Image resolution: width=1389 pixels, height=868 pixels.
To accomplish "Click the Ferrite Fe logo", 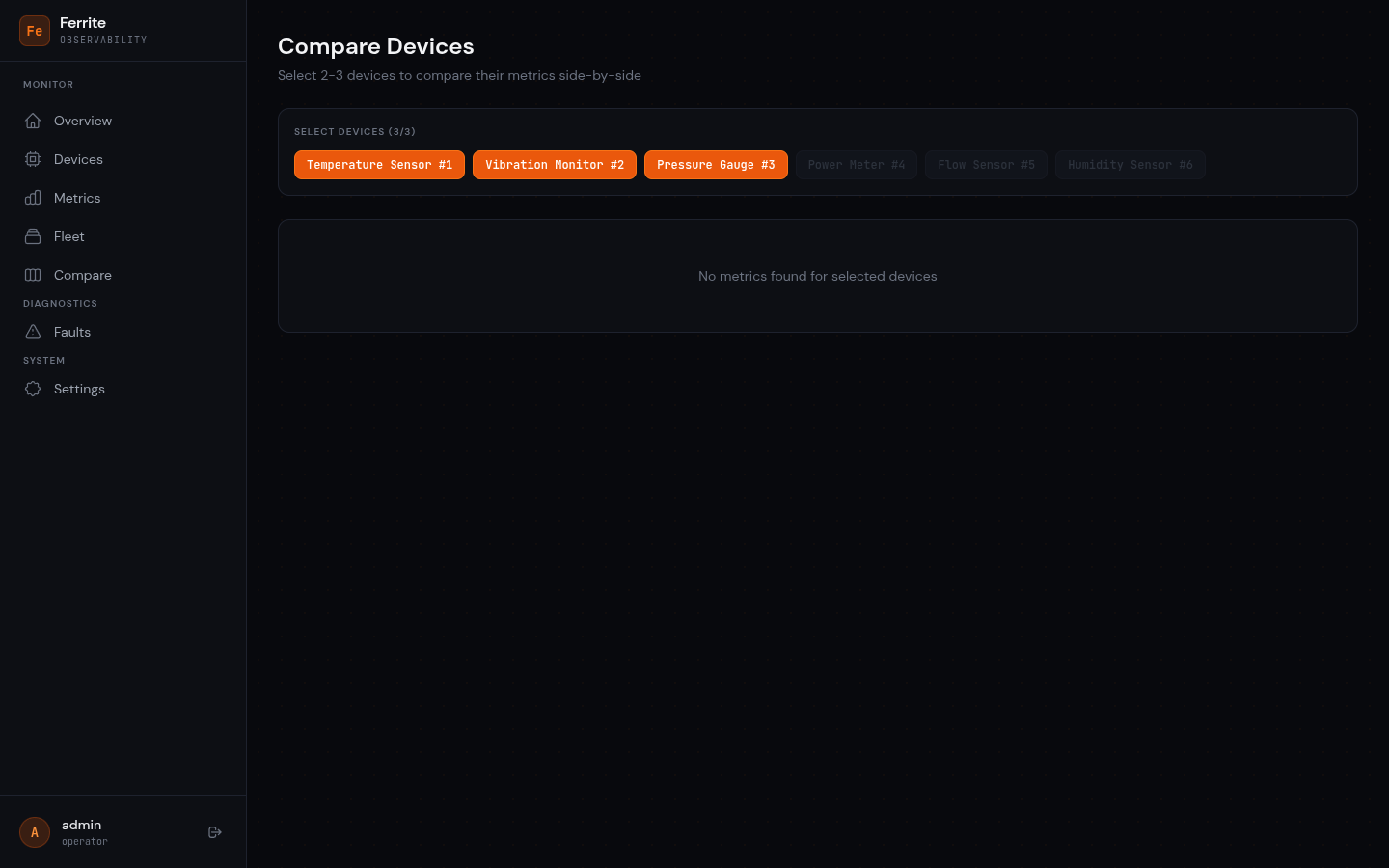I will click(35, 30).
